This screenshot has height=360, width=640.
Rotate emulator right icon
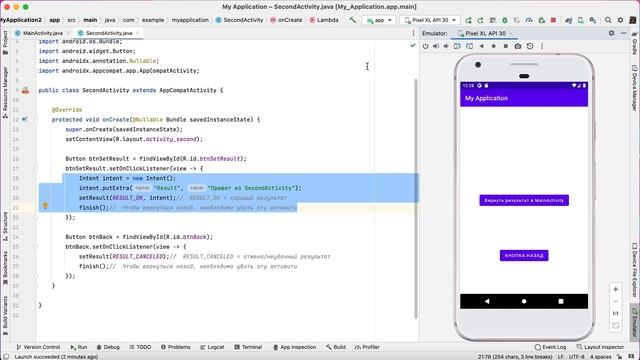(x=470, y=46)
